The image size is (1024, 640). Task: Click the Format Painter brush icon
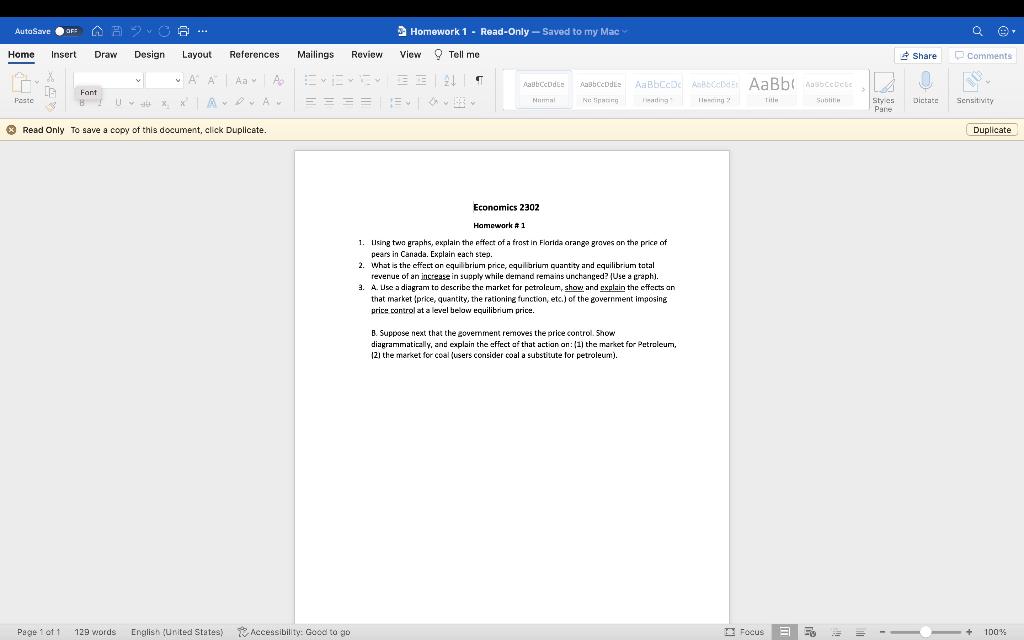(x=50, y=106)
